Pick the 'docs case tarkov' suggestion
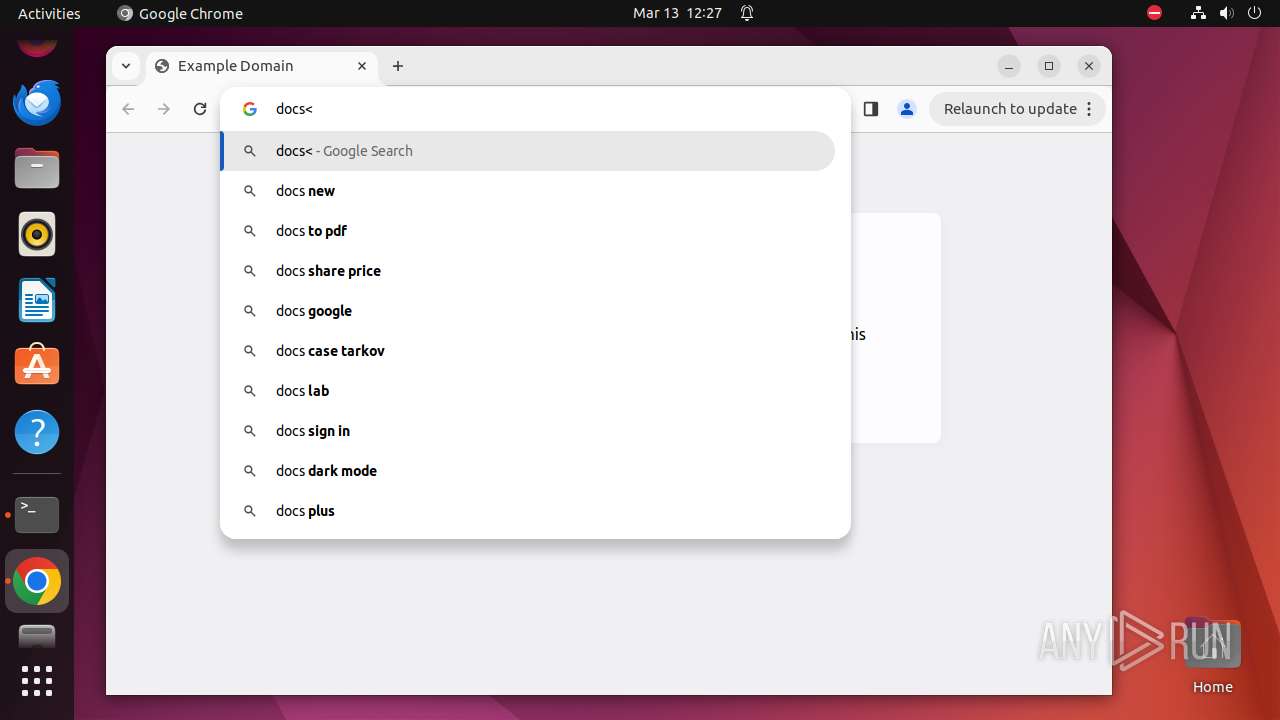The width and height of the screenshot is (1280, 720). pyautogui.click(x=528, y=351)
